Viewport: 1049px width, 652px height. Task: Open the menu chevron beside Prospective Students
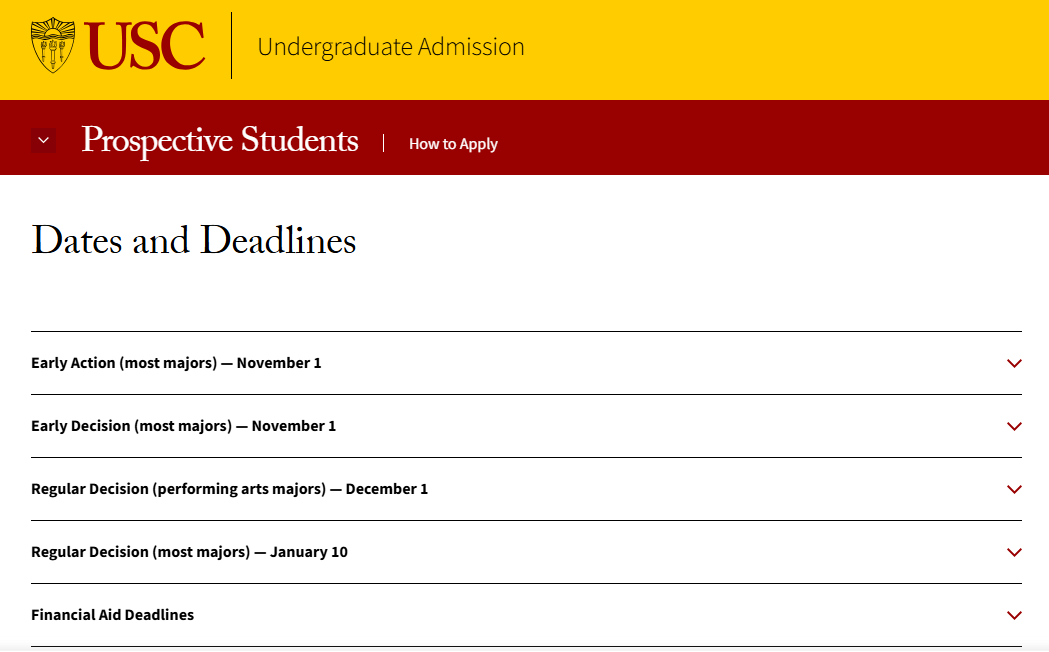point(43,141)
